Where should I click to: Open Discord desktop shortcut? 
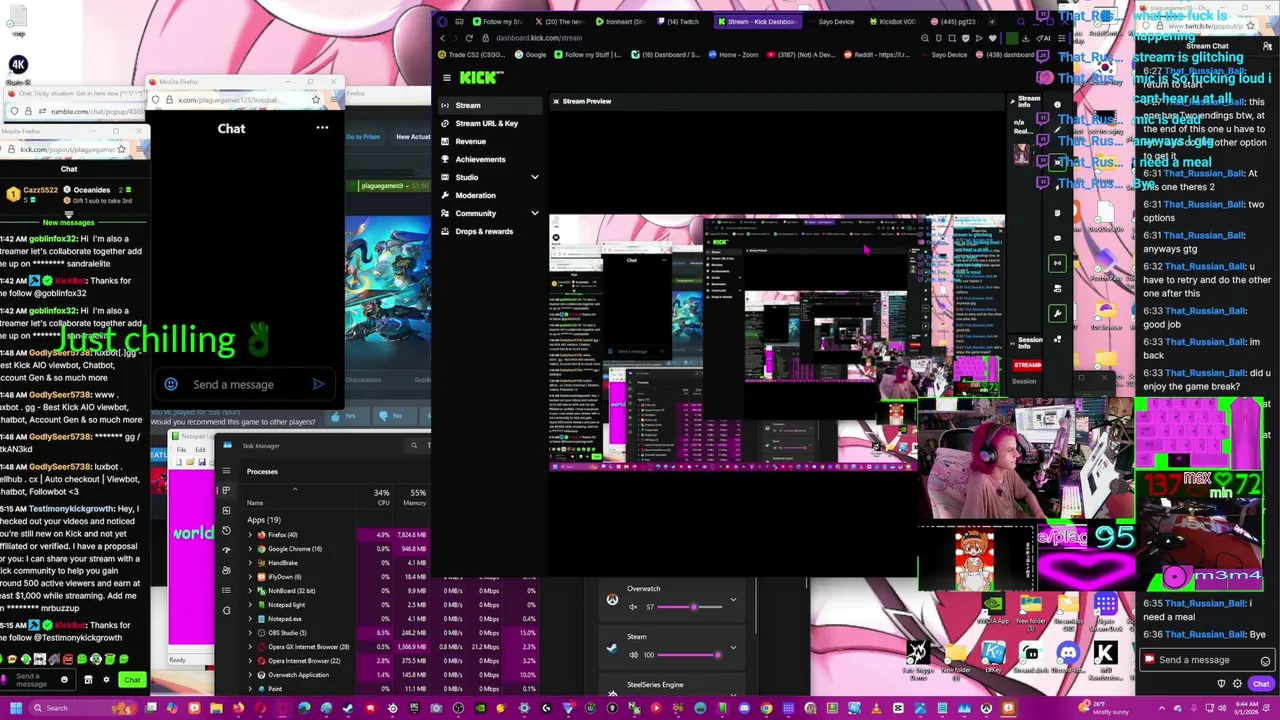1068,655
